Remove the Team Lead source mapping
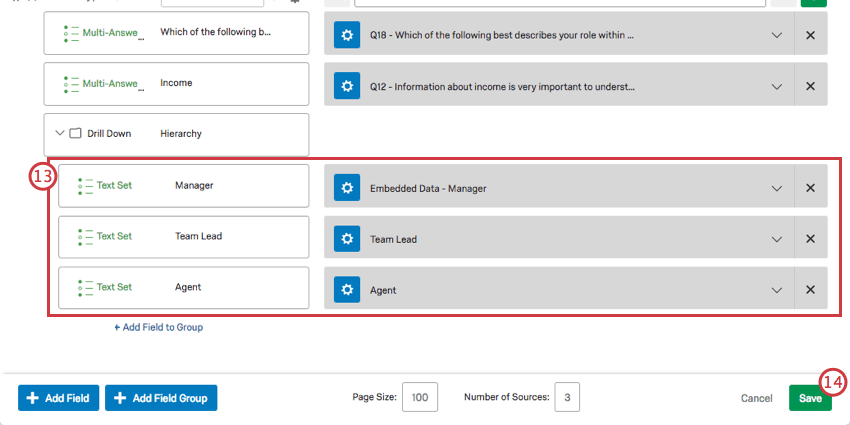The height and width of the screenshot is (425, 850). [x=810, y=239]
